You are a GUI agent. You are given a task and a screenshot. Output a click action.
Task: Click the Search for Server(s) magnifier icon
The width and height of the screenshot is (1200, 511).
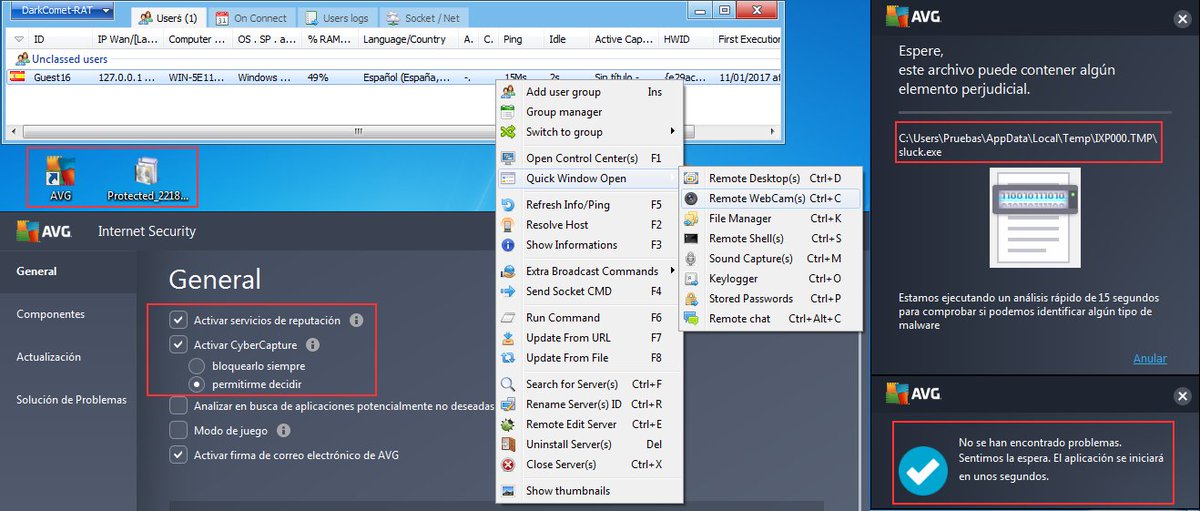pos(508,384)
